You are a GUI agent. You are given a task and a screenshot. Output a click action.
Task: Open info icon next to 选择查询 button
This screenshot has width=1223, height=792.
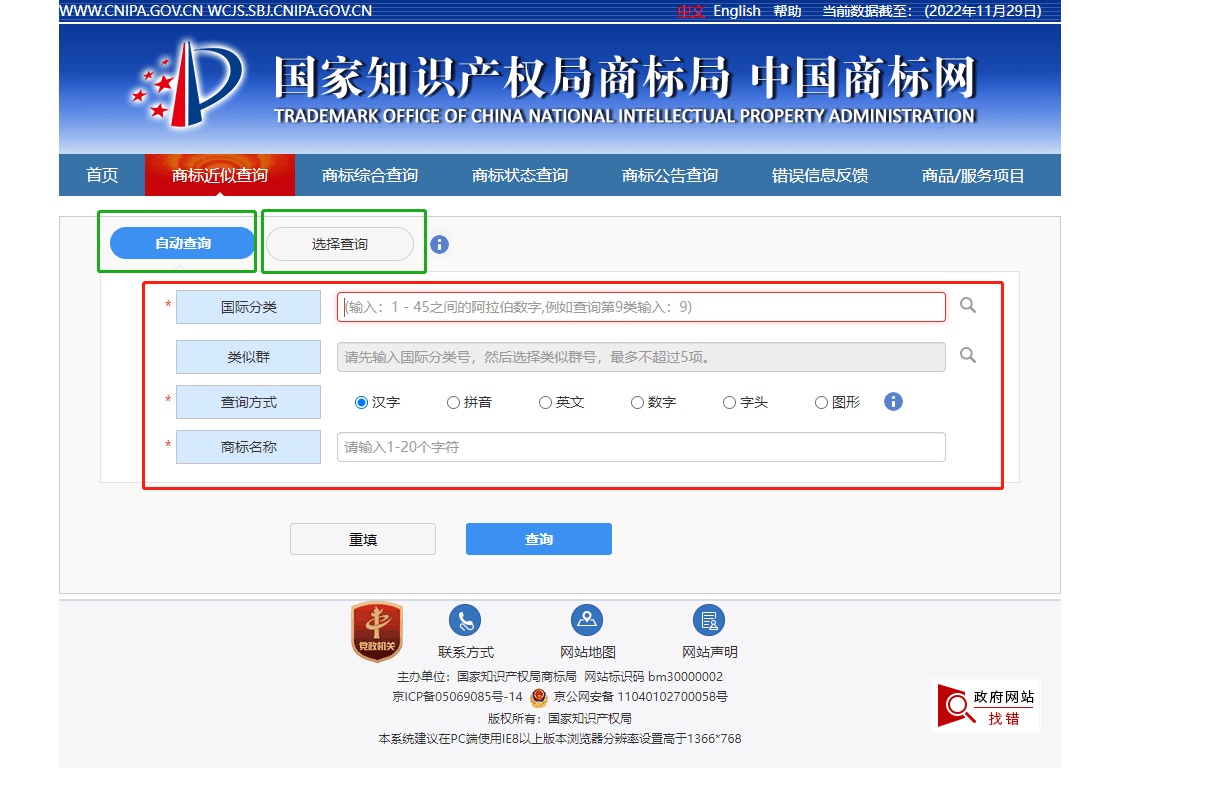pyautogui.click(x=439, y=244)
